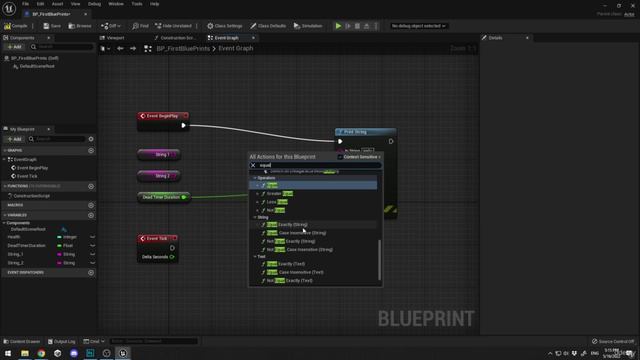Choose Not Equal Case Insensitive (String)
Image resolution: width=640 pixels, height=360 pixels.
(300, 249)
